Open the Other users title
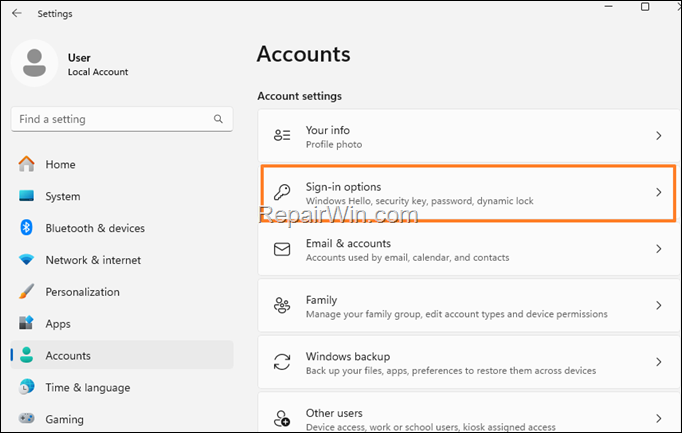This screenshot has width=682, height=433. pyautogui.click(x=334, y=413)
